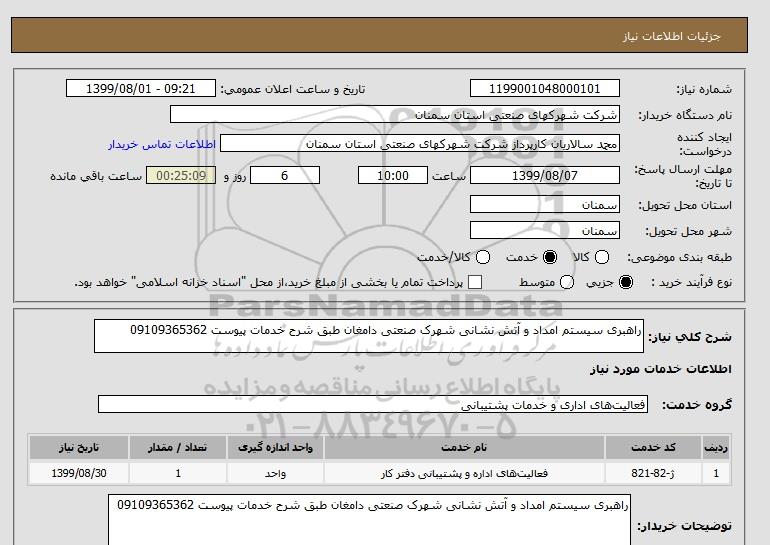Screen dimensions: 770x545
Task: Click the اطلاعات خدمات مورد نیاز heading
Action: [660, 369]
